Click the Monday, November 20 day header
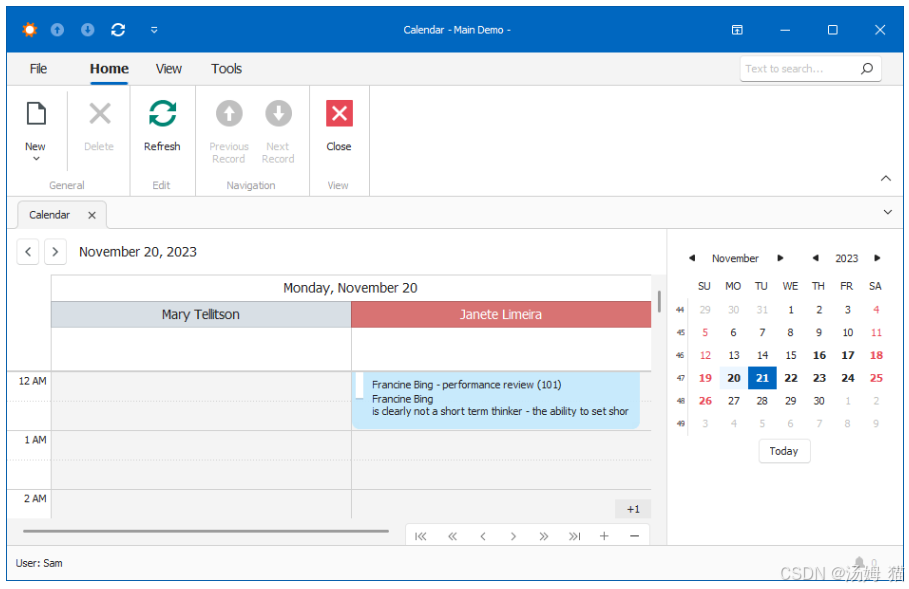This screenshot has height=589, width=909. pyautogui.click(x=351, y=288)
